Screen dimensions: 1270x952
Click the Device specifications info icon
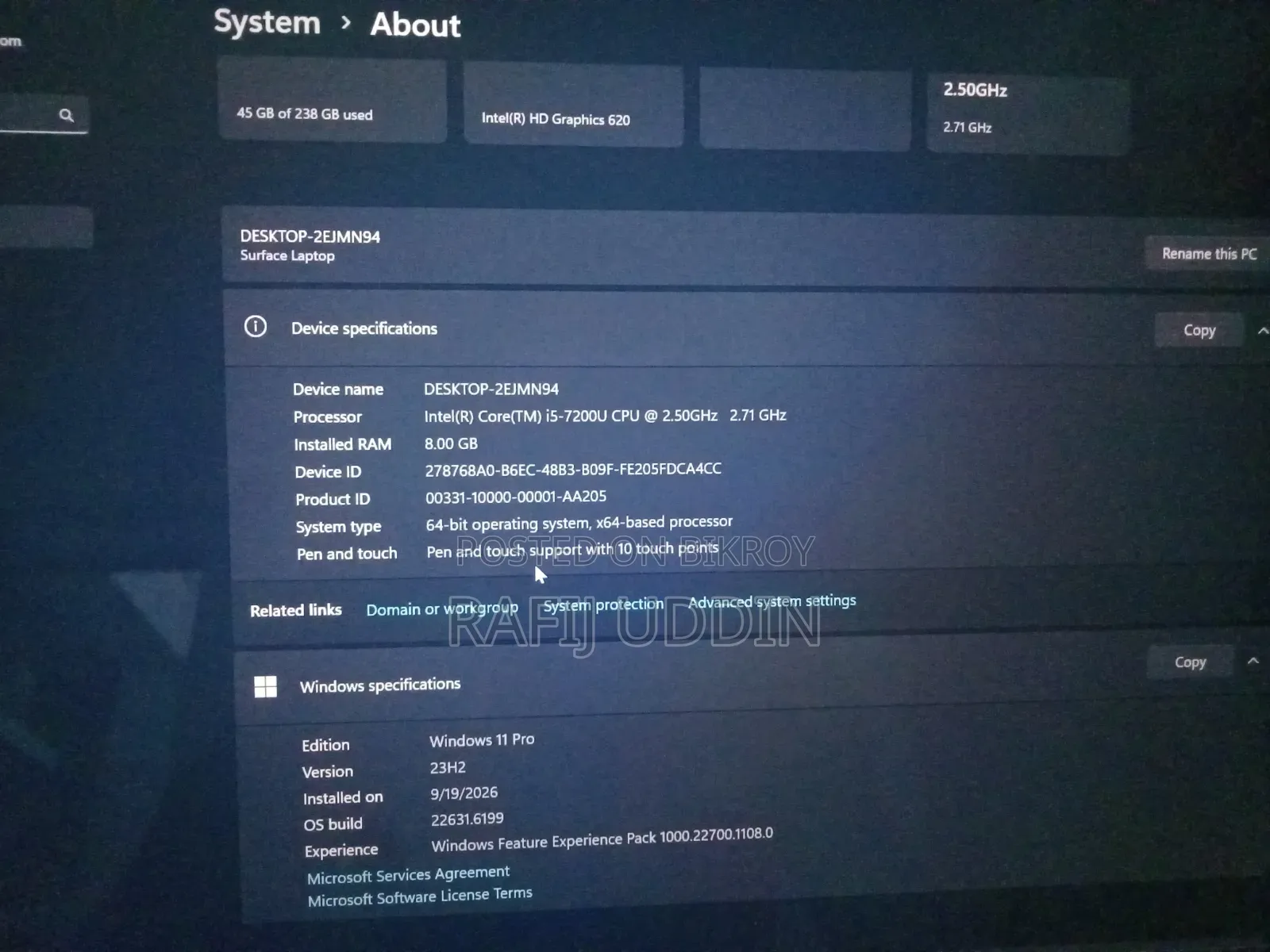coord(256,326)
